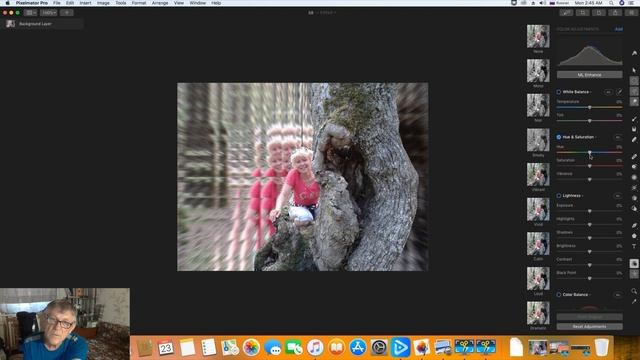Open Photos app in the Dock
The image size is (640, 360).
251,347
